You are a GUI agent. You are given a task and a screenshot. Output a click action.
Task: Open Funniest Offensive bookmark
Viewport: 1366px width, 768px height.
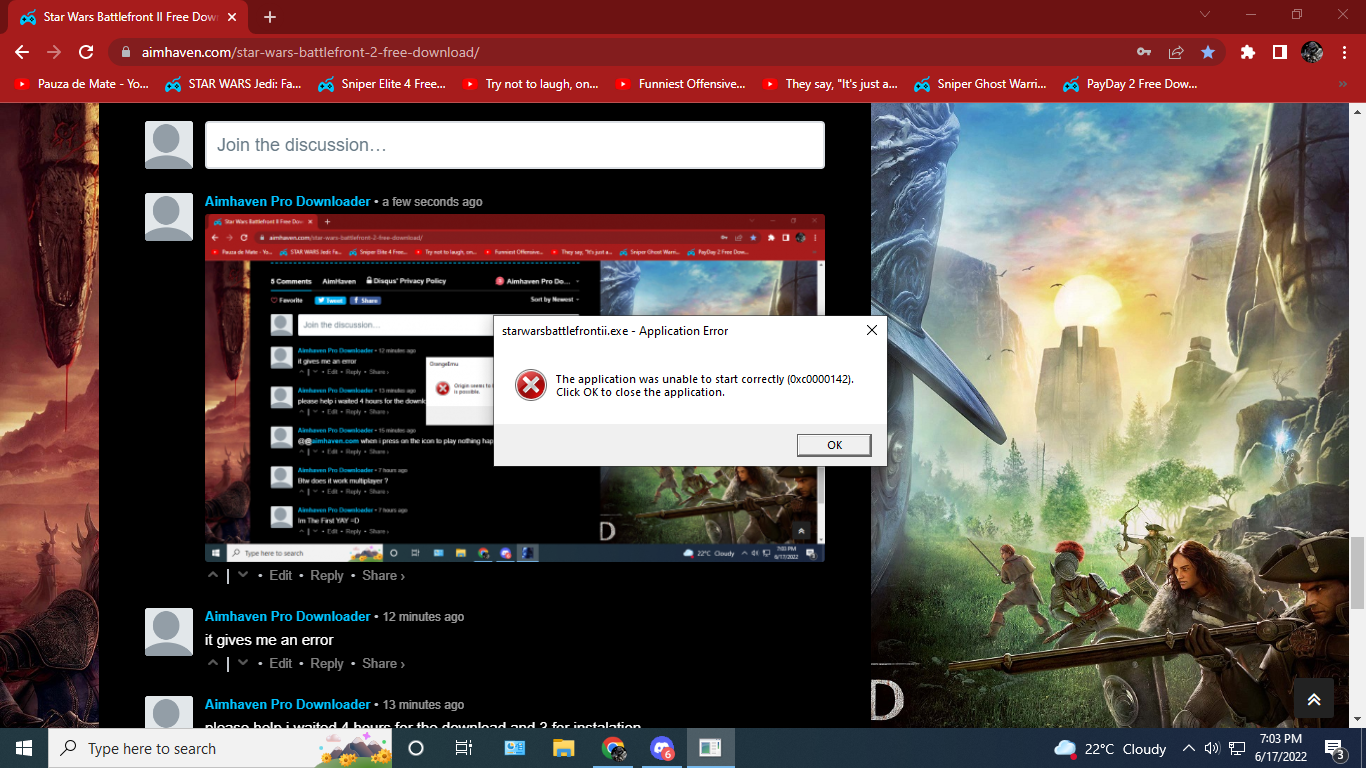[x=680, y=84]
